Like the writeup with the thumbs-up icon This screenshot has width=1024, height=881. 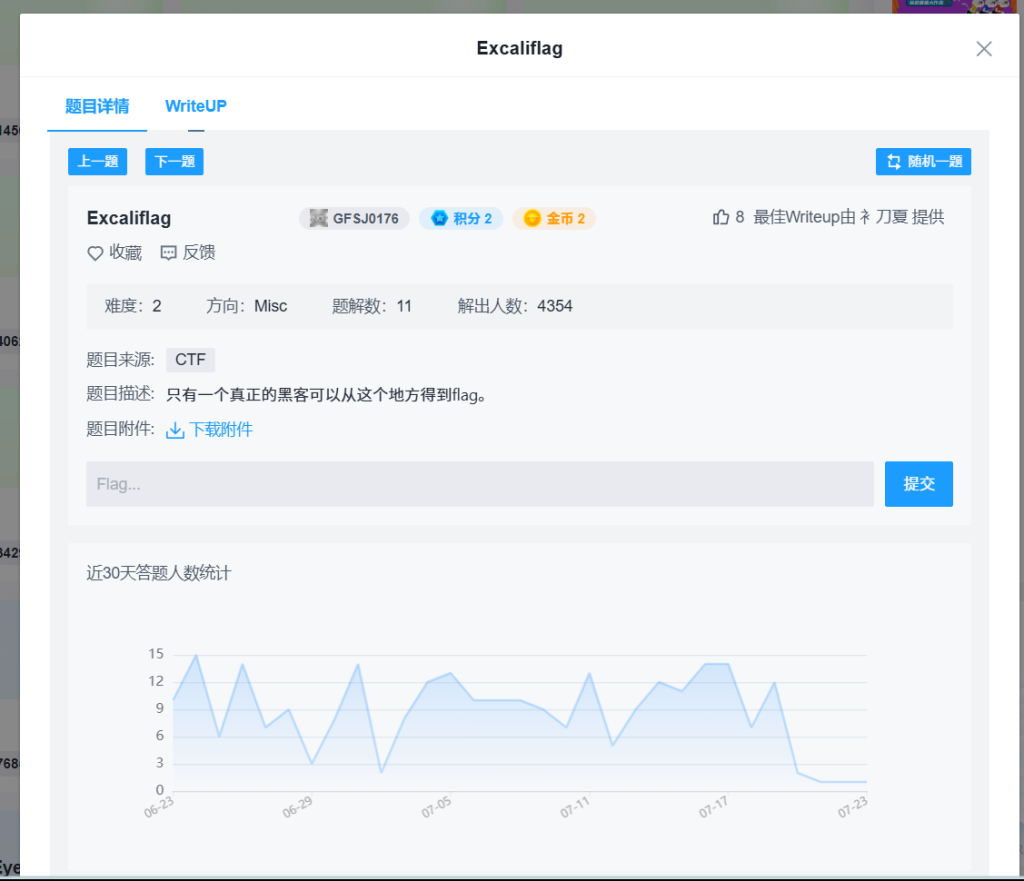pos(721,217)
